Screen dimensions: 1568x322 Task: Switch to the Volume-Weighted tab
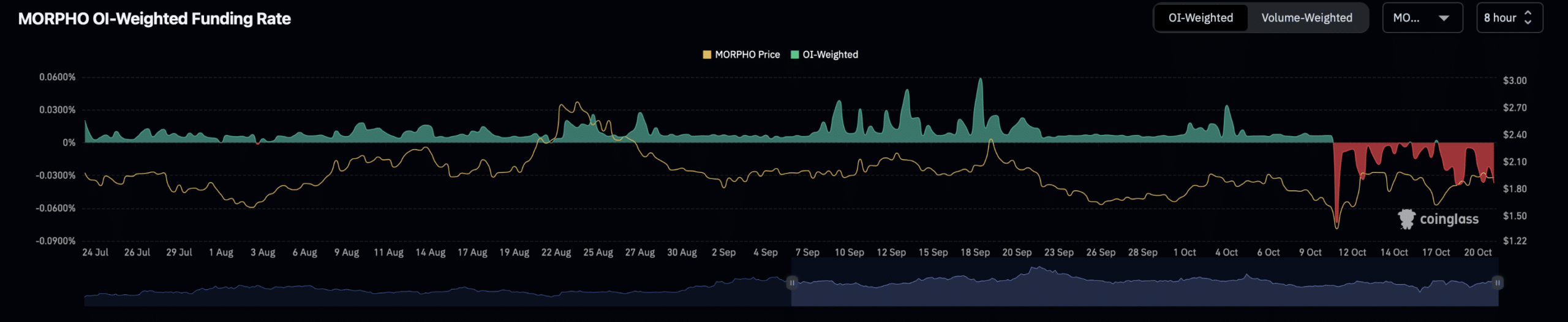click(x=1306, y=18)
